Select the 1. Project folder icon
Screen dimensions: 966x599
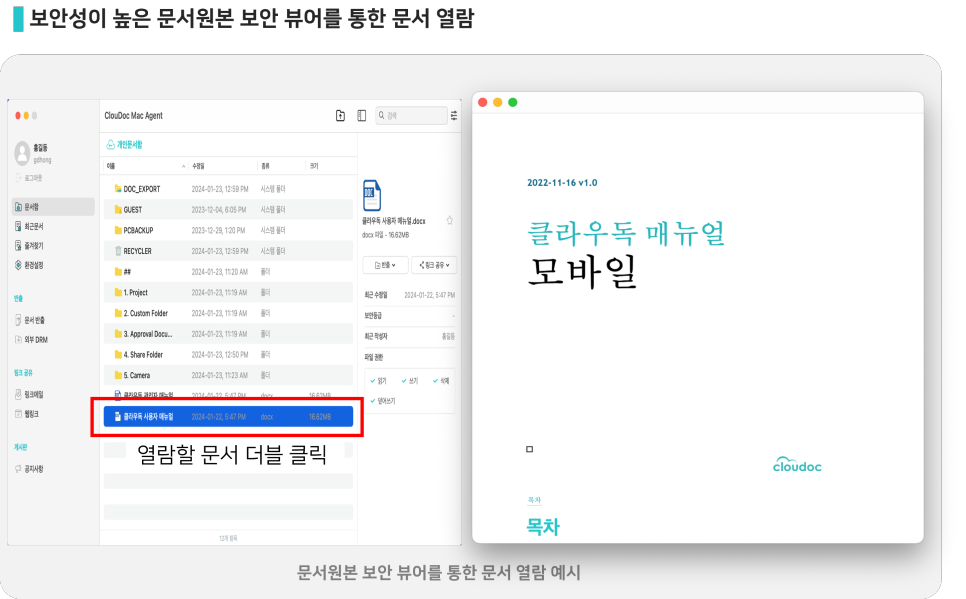pyautogui.click(x=118, y=292)
